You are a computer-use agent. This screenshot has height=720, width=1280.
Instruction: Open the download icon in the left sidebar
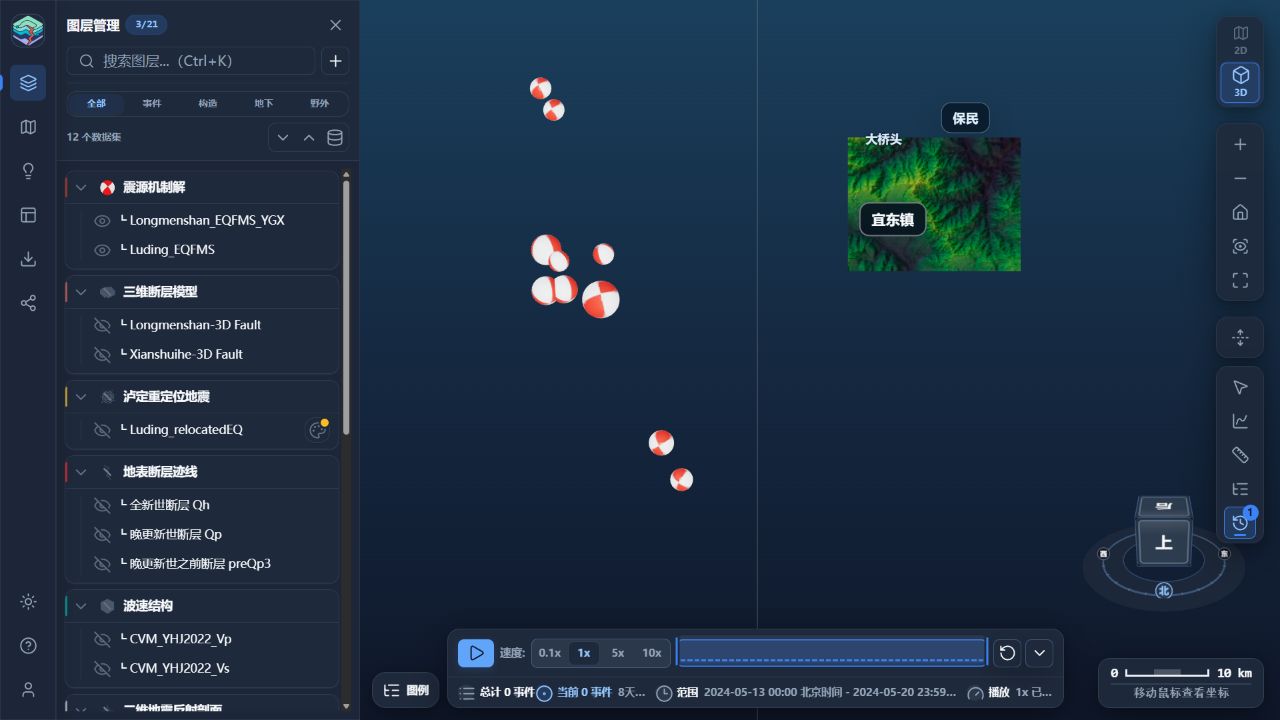28,259
